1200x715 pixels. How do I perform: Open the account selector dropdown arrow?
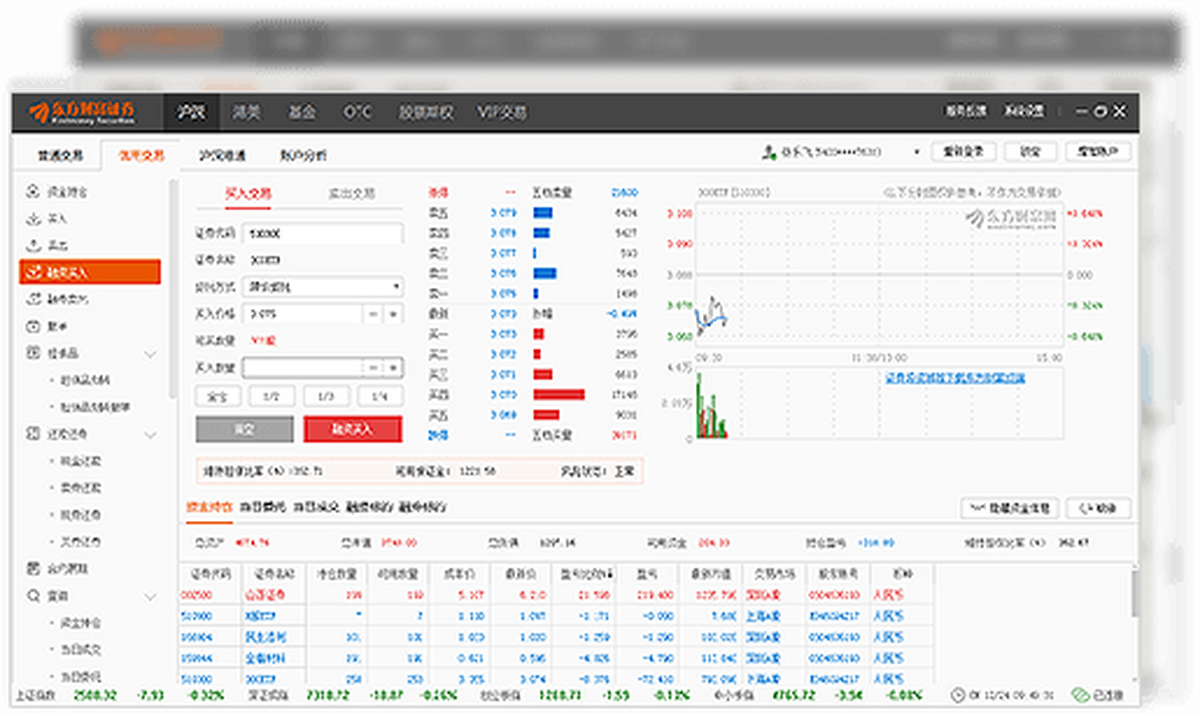pyautogui.click(x=916, y=153)
